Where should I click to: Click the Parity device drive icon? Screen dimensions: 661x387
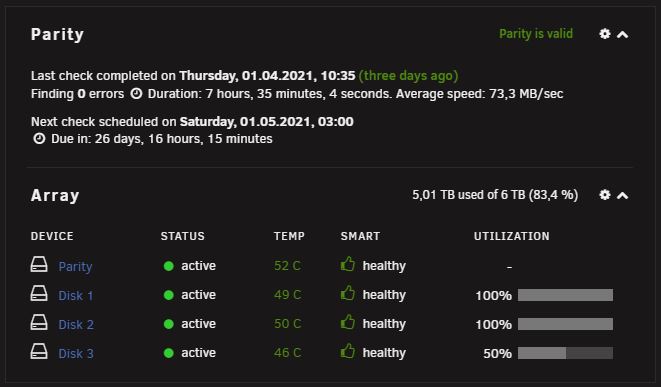[39, 265]
